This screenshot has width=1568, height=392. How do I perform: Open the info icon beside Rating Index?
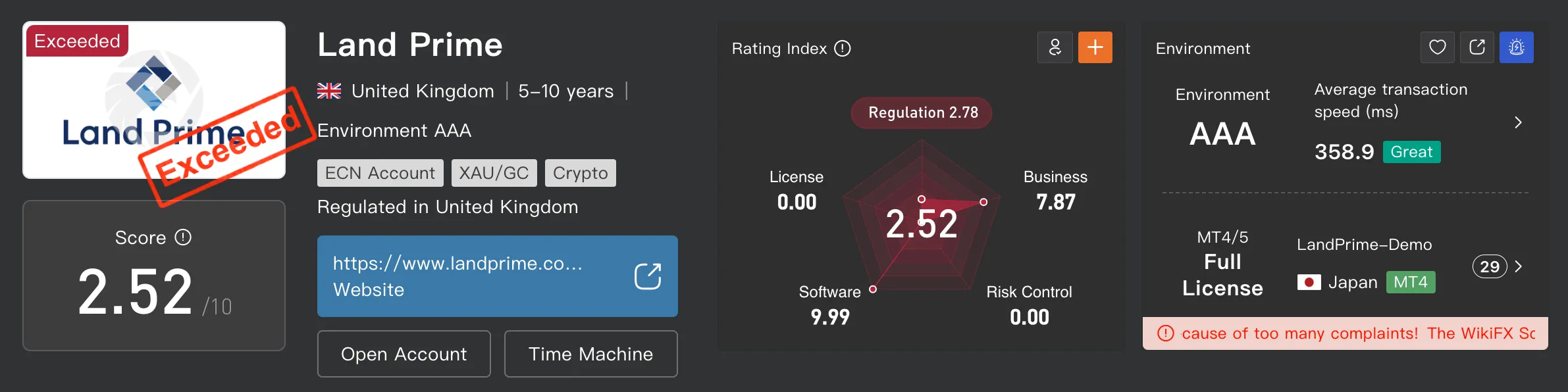(843, 49)
